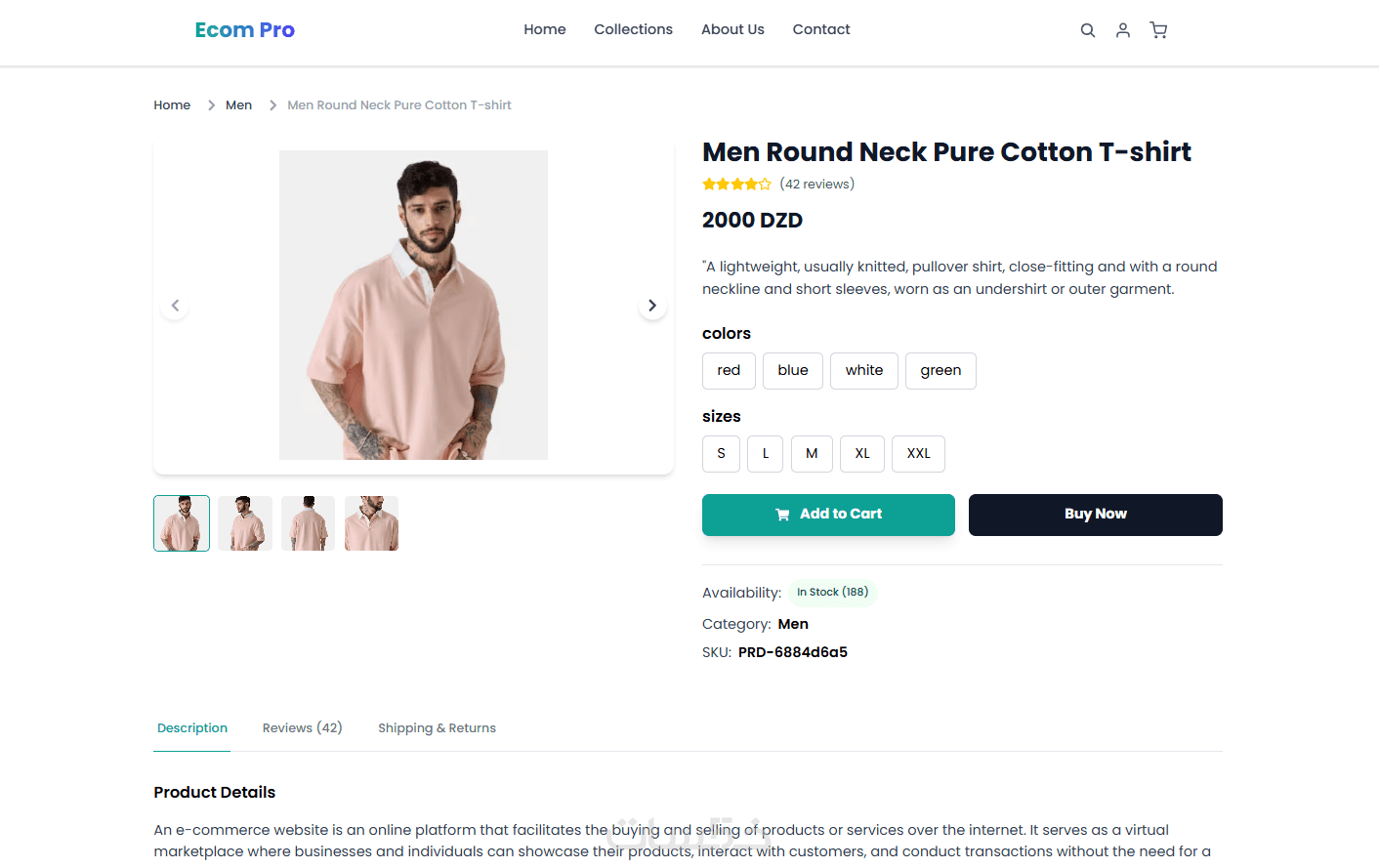Image resolution: width=1379 pixels, height=868 pixels.
Task: Switch to Reviews (42) tab
Action: (302, 728)
